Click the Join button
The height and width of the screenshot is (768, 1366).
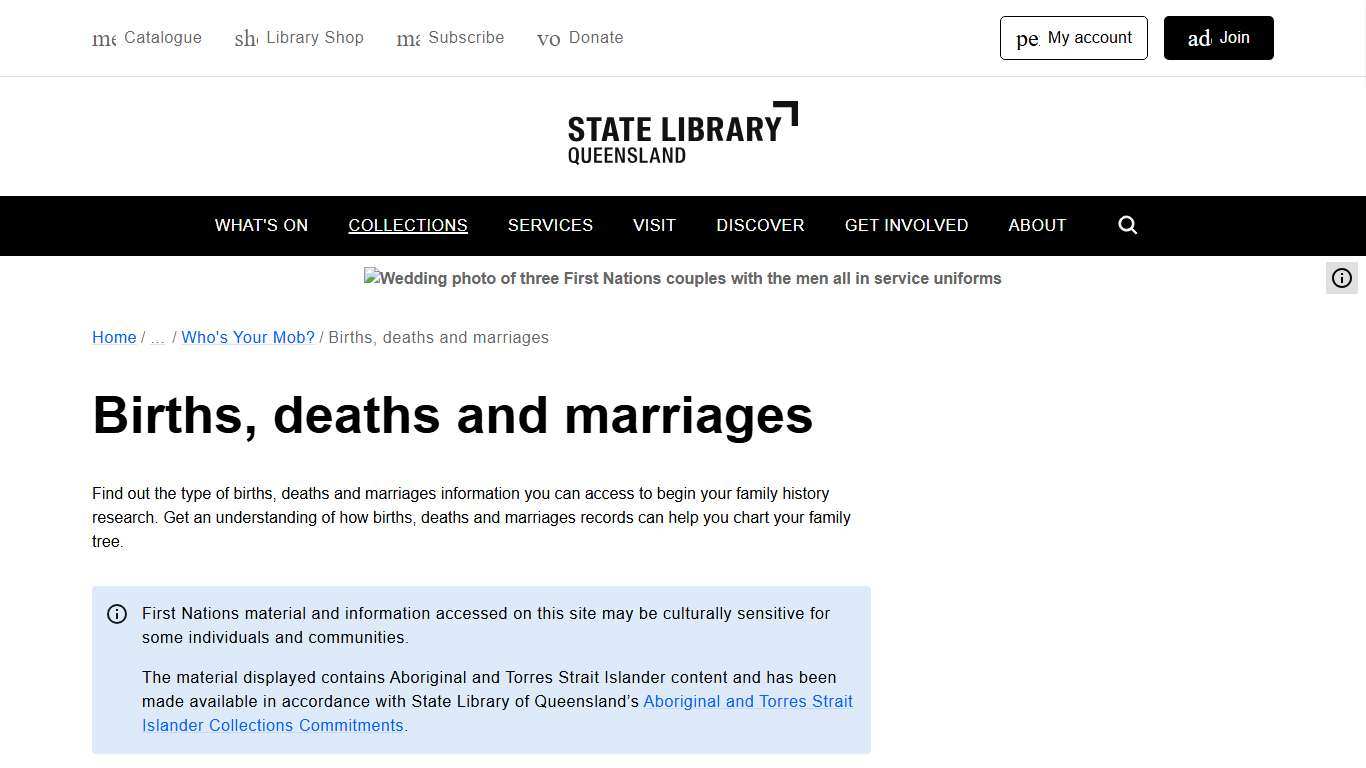(1218, 38)
